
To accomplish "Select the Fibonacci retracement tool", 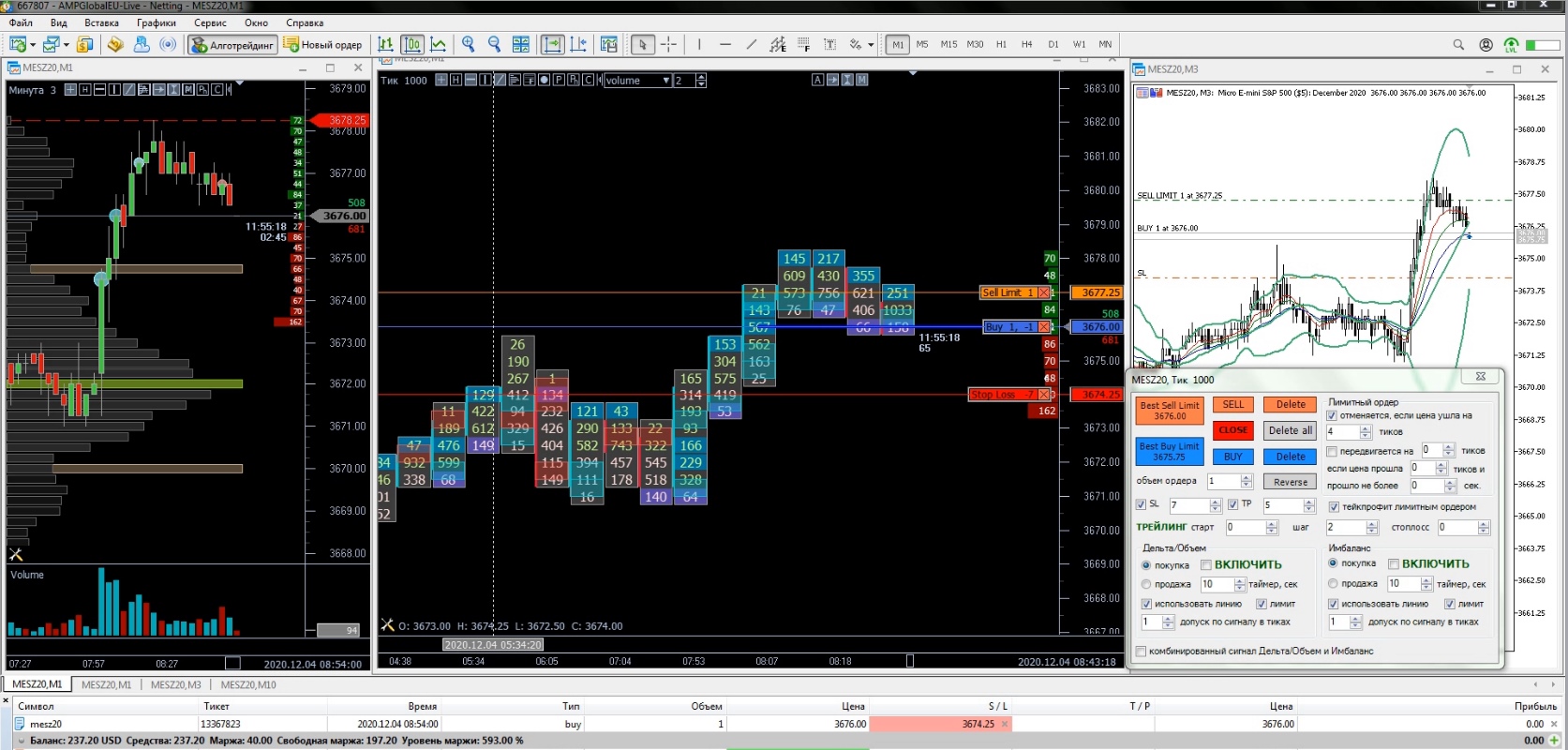I will [x=804, y=44].
